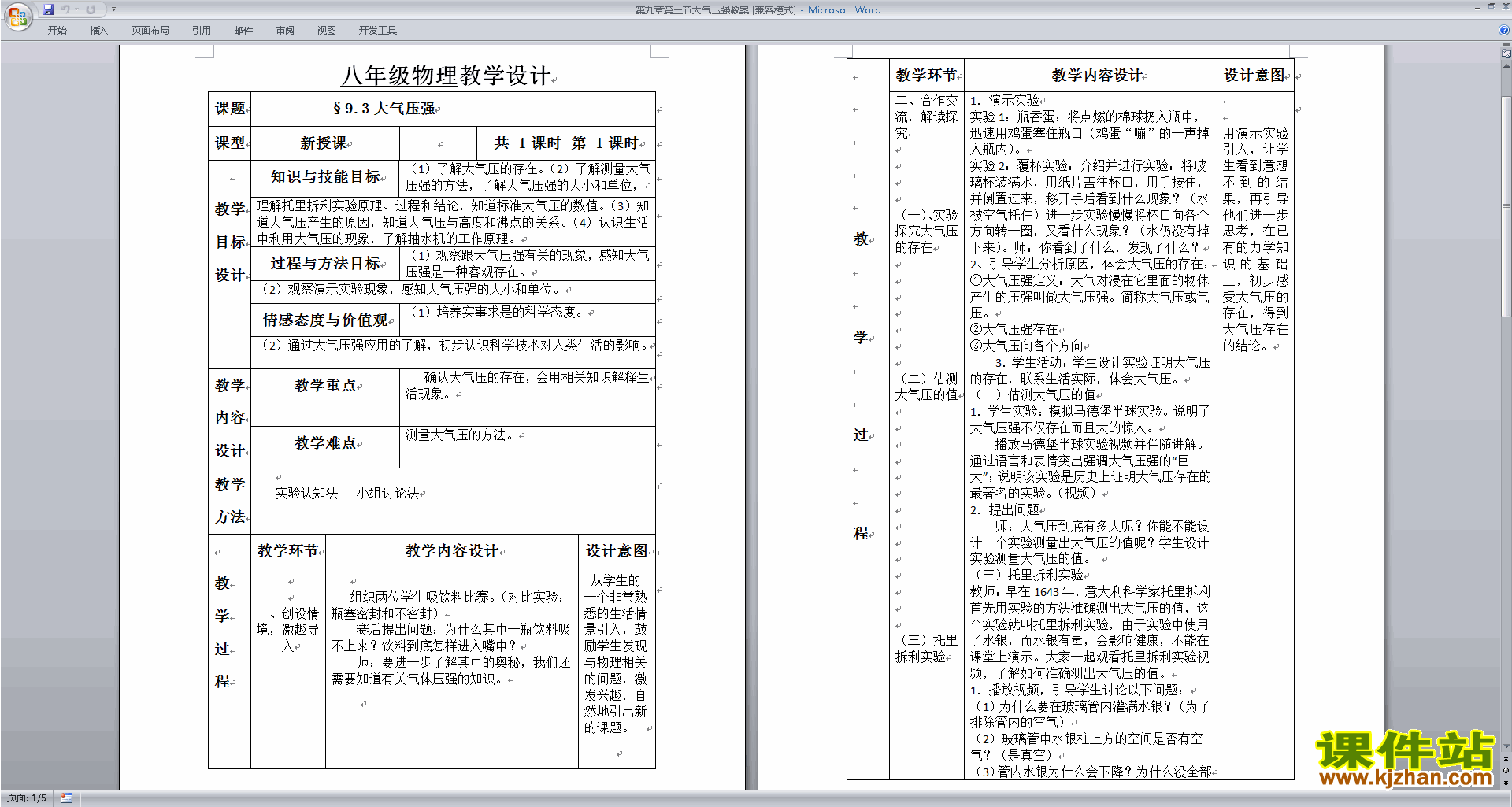Click the text (一)、实验探究大气压的存在

[926, 231]
